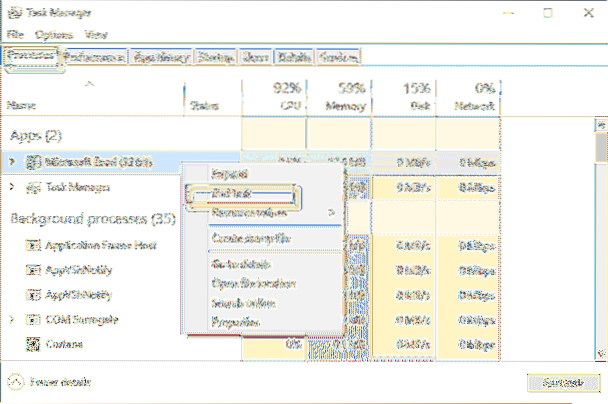Expand the Task Manager process entry
This screenshot has width=608, height=404.
pos(12,187)
